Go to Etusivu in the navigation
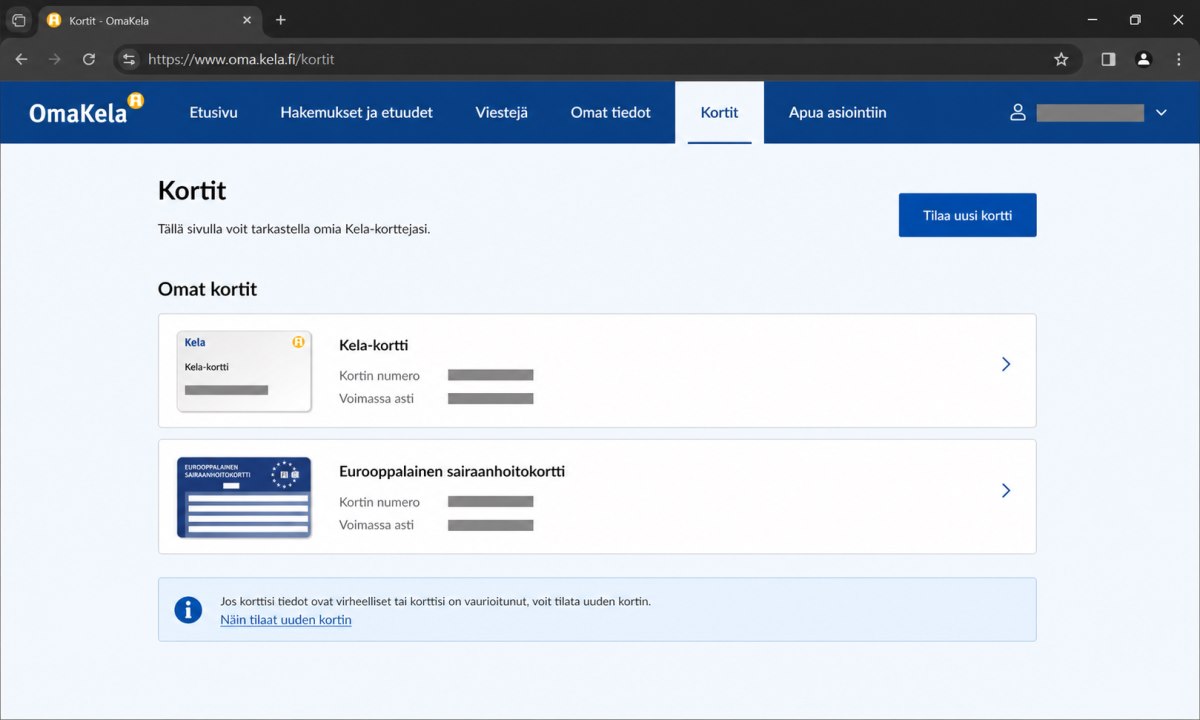 pos(214,112)
